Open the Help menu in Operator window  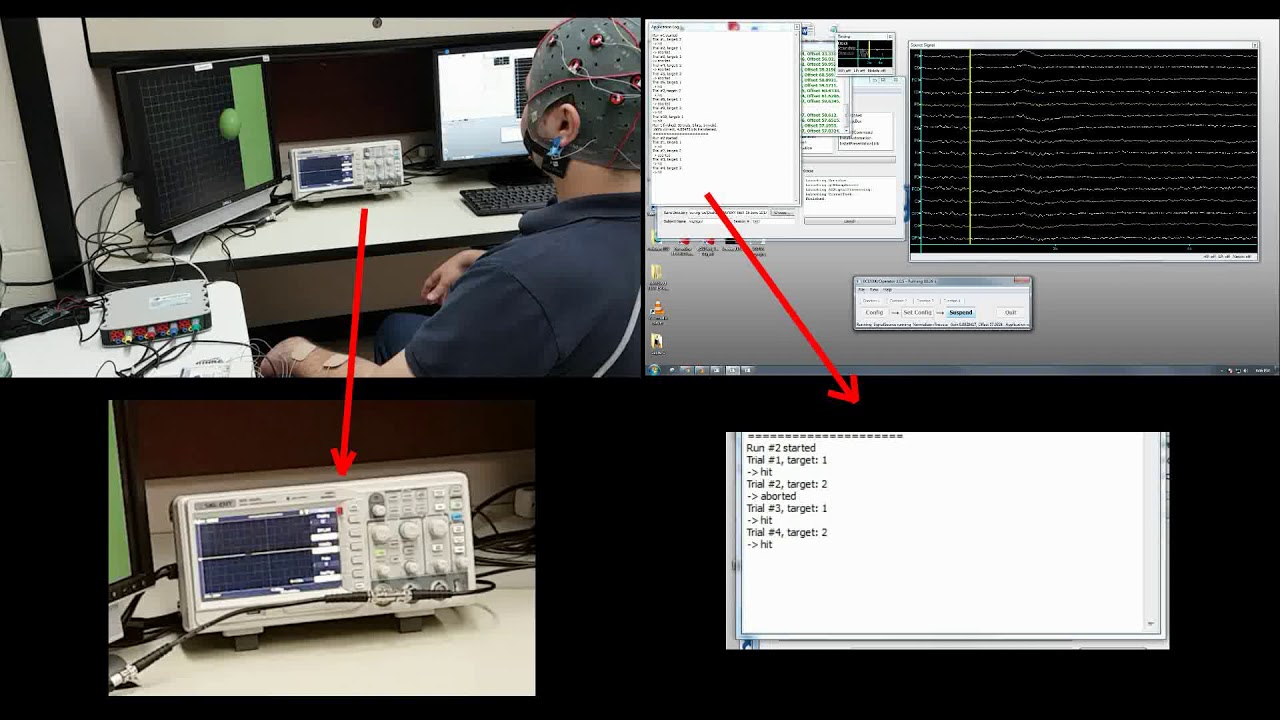point(887,290)
